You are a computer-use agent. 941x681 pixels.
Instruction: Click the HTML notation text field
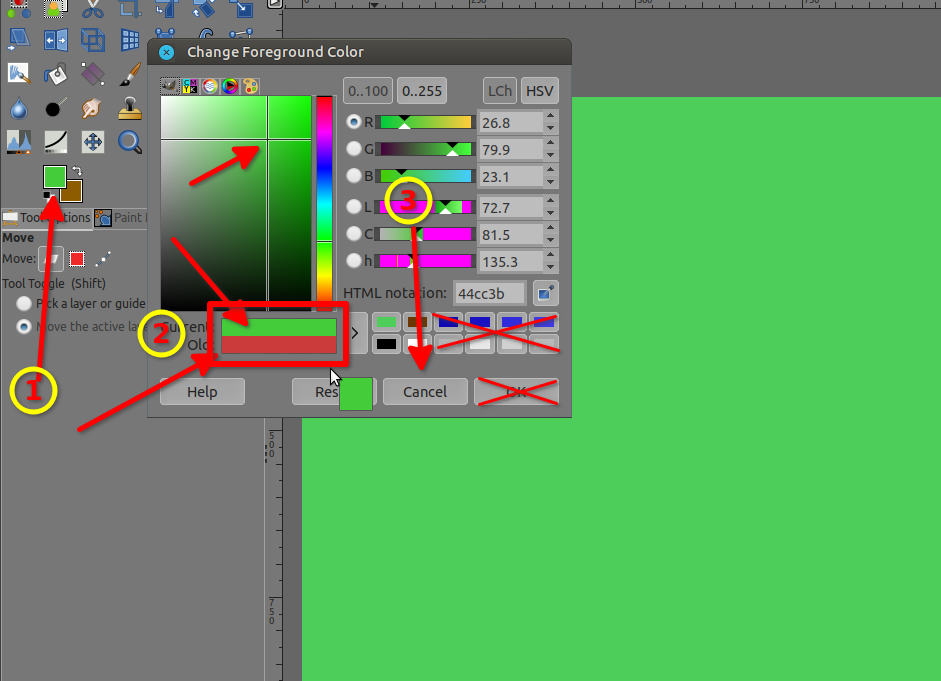point(490,294)
